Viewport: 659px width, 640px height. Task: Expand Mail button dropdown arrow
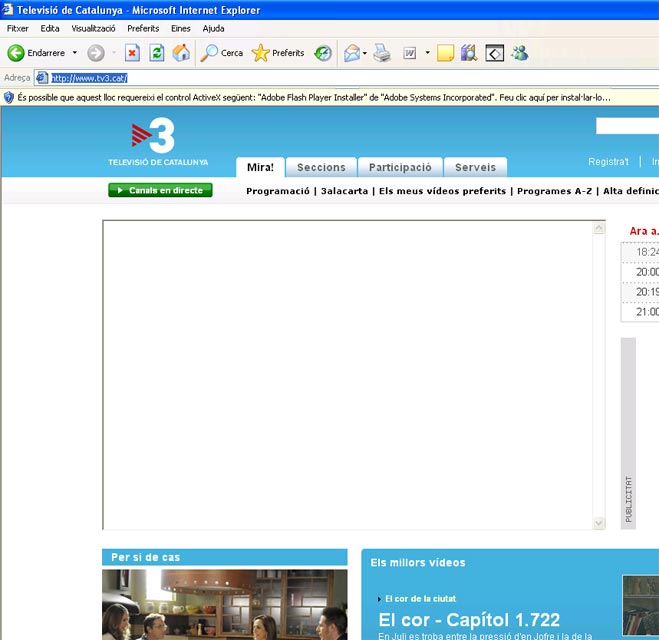[x=365, y=53]
